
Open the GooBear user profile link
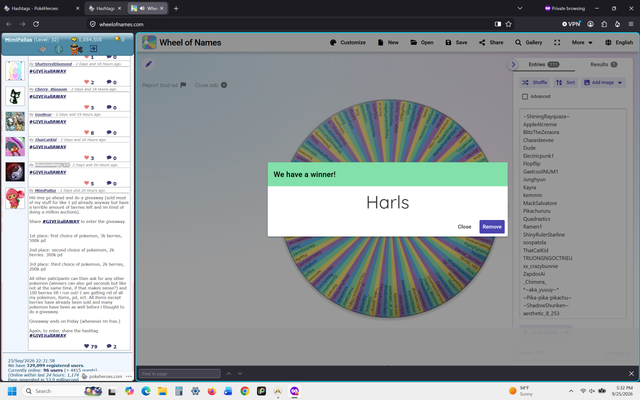click(43, 115)
